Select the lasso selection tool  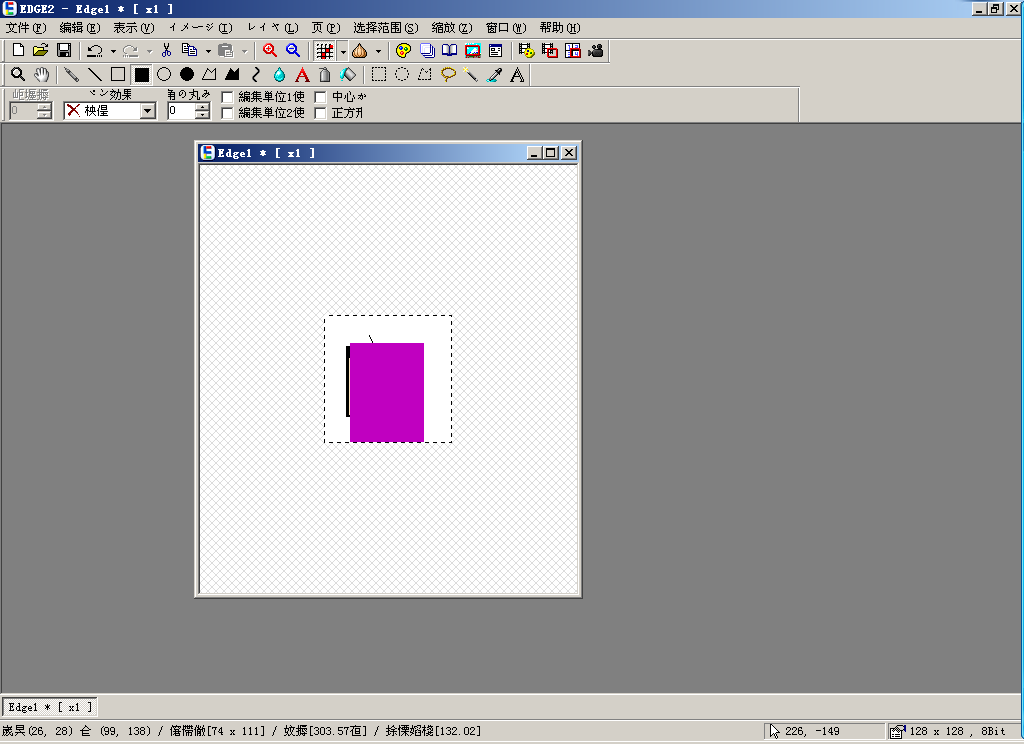click(x=448, y=74)
